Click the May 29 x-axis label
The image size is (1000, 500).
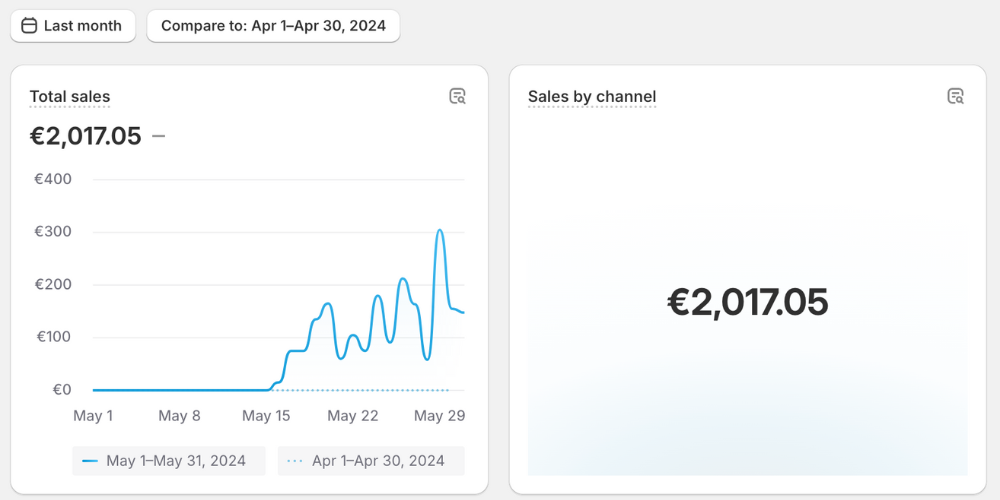pyautogui.click(x=439, y=416)
